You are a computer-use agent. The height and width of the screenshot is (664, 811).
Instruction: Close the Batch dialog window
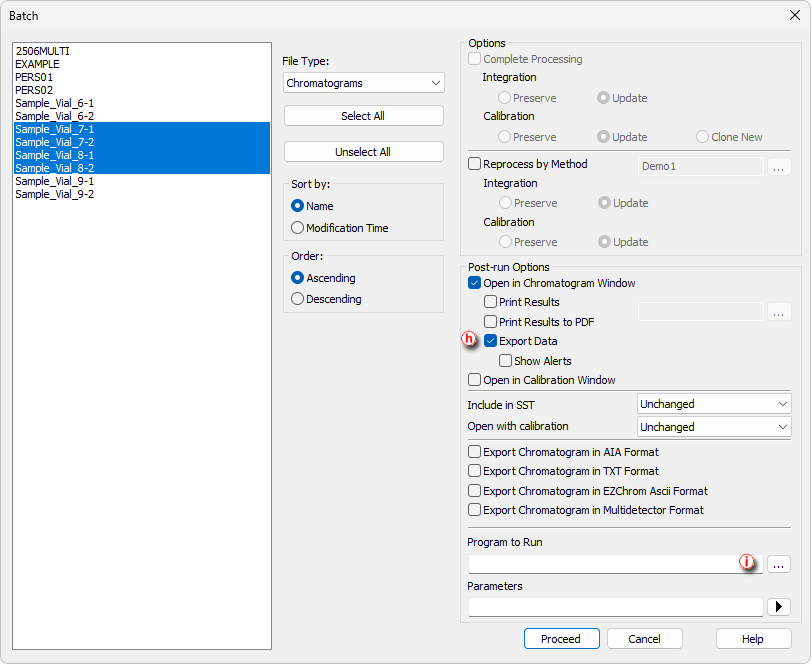[x=795, y=16]
